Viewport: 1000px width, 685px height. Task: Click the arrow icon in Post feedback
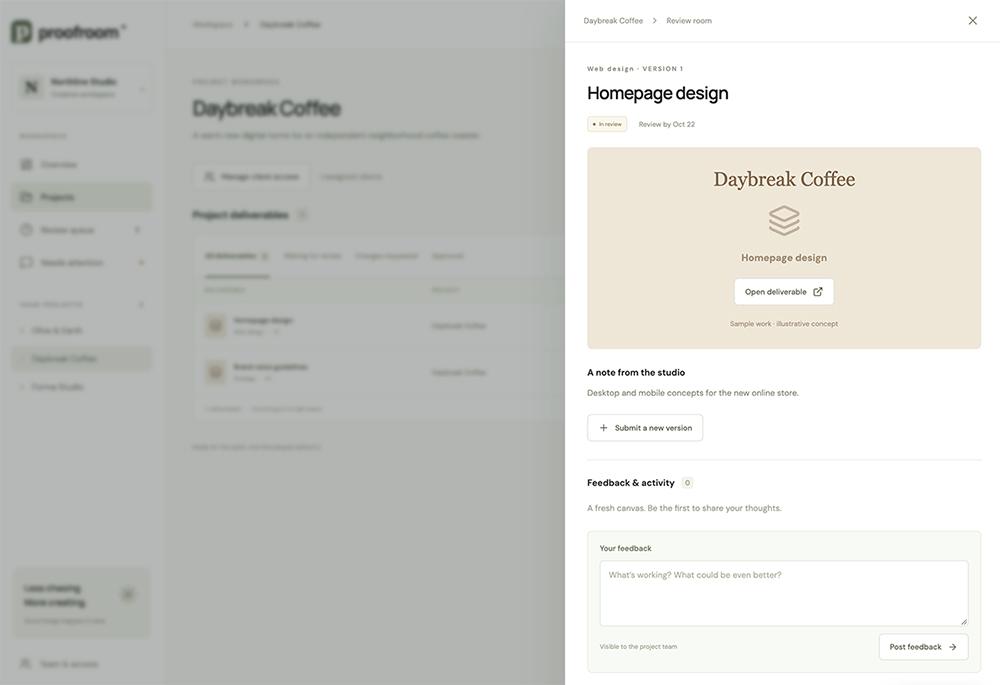tap(953, 647)
